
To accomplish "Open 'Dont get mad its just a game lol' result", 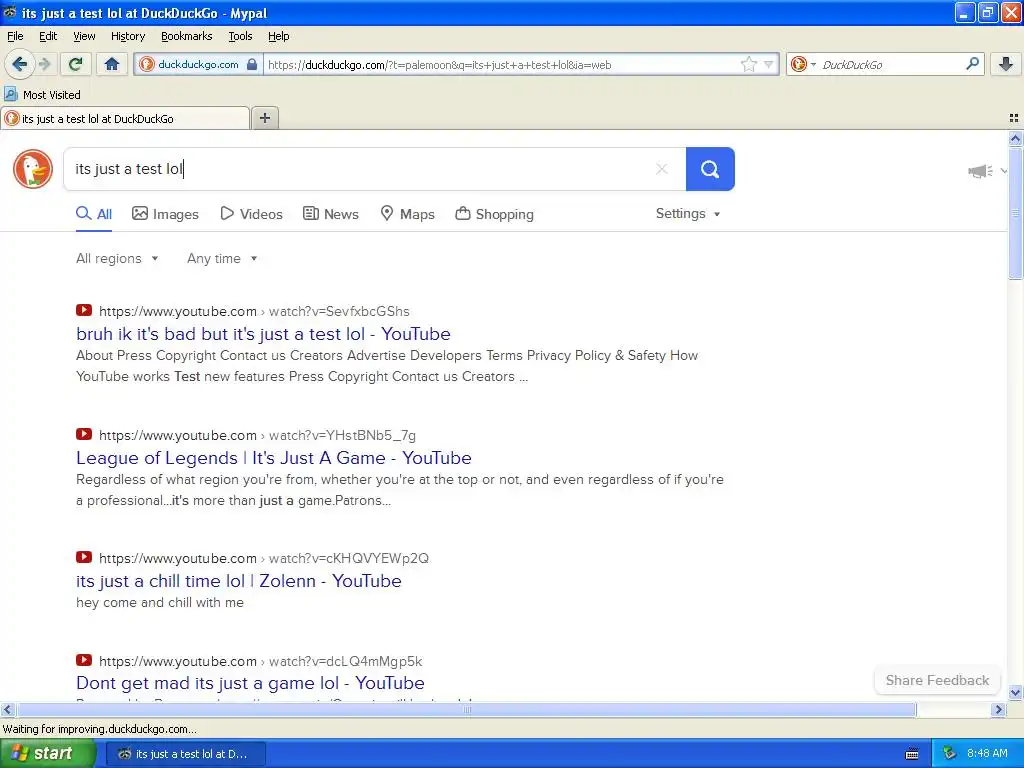I will 250,683.
